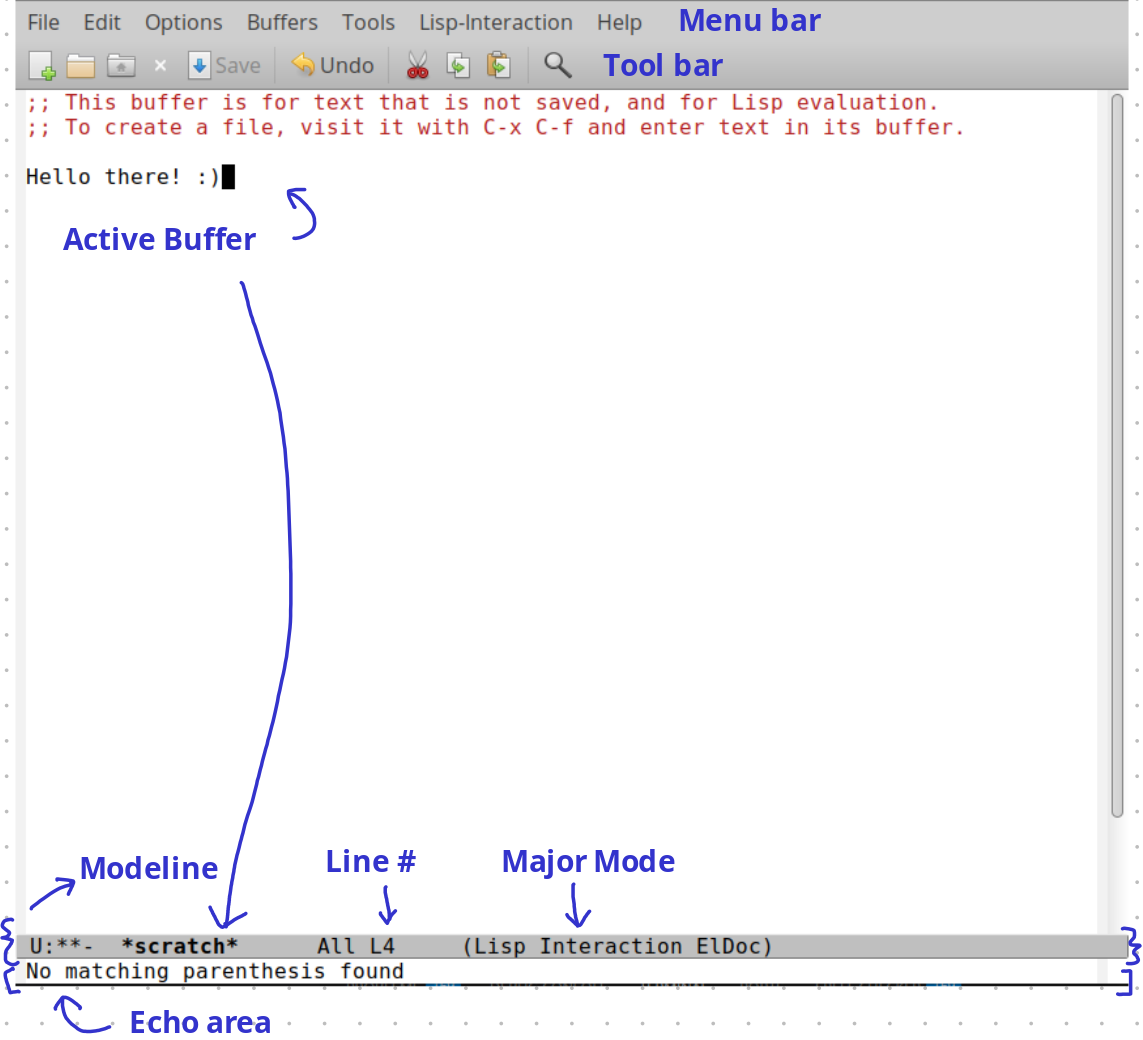The height and width of the screenshot is (1040, 1143).
Task: Open the Options menu
Action: 183,21
